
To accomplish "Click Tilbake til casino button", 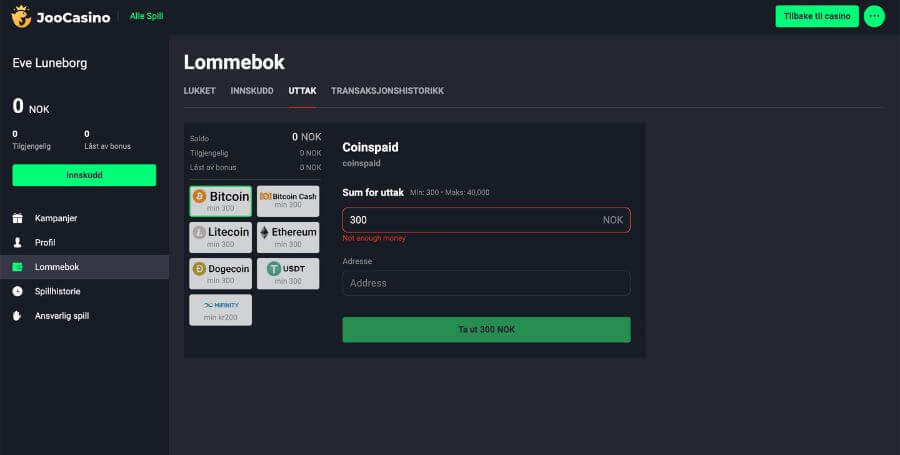I will click(x=817, y=16).
